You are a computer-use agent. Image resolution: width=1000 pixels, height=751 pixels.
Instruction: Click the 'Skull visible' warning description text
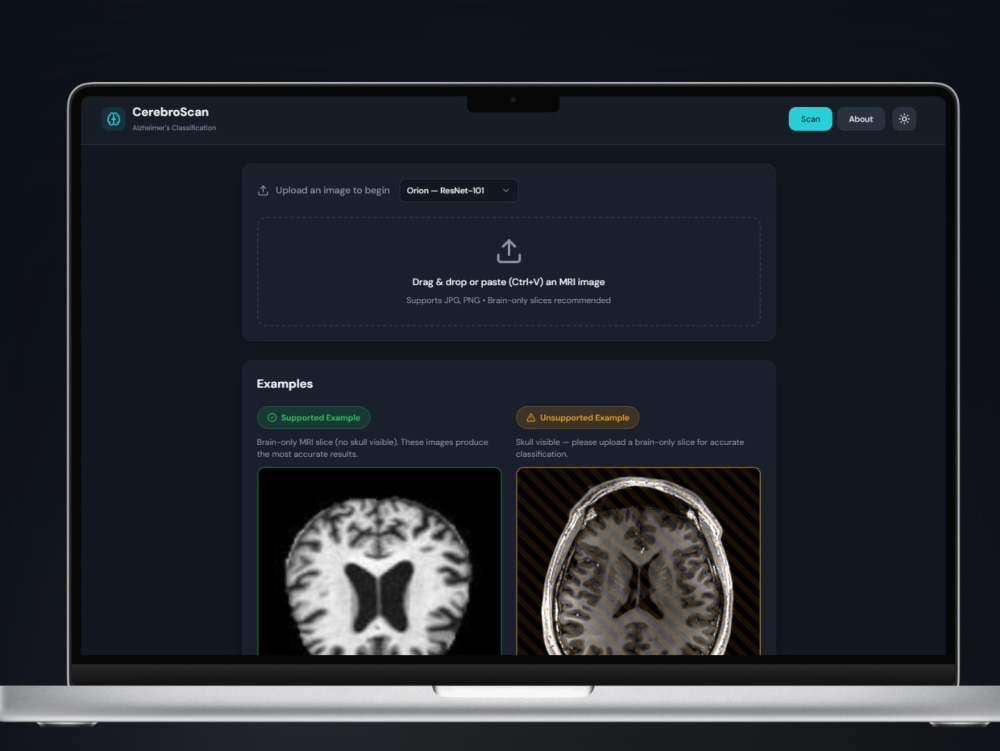click(x=629, y=448)
